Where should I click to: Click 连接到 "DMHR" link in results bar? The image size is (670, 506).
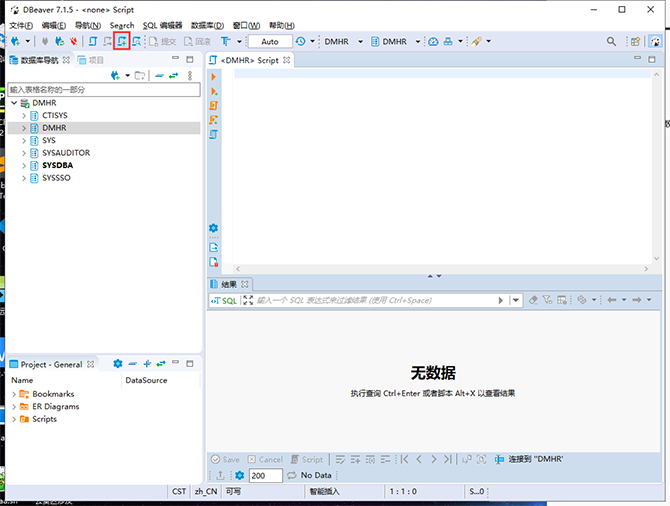pyautogui.click(x=529, y=459)
